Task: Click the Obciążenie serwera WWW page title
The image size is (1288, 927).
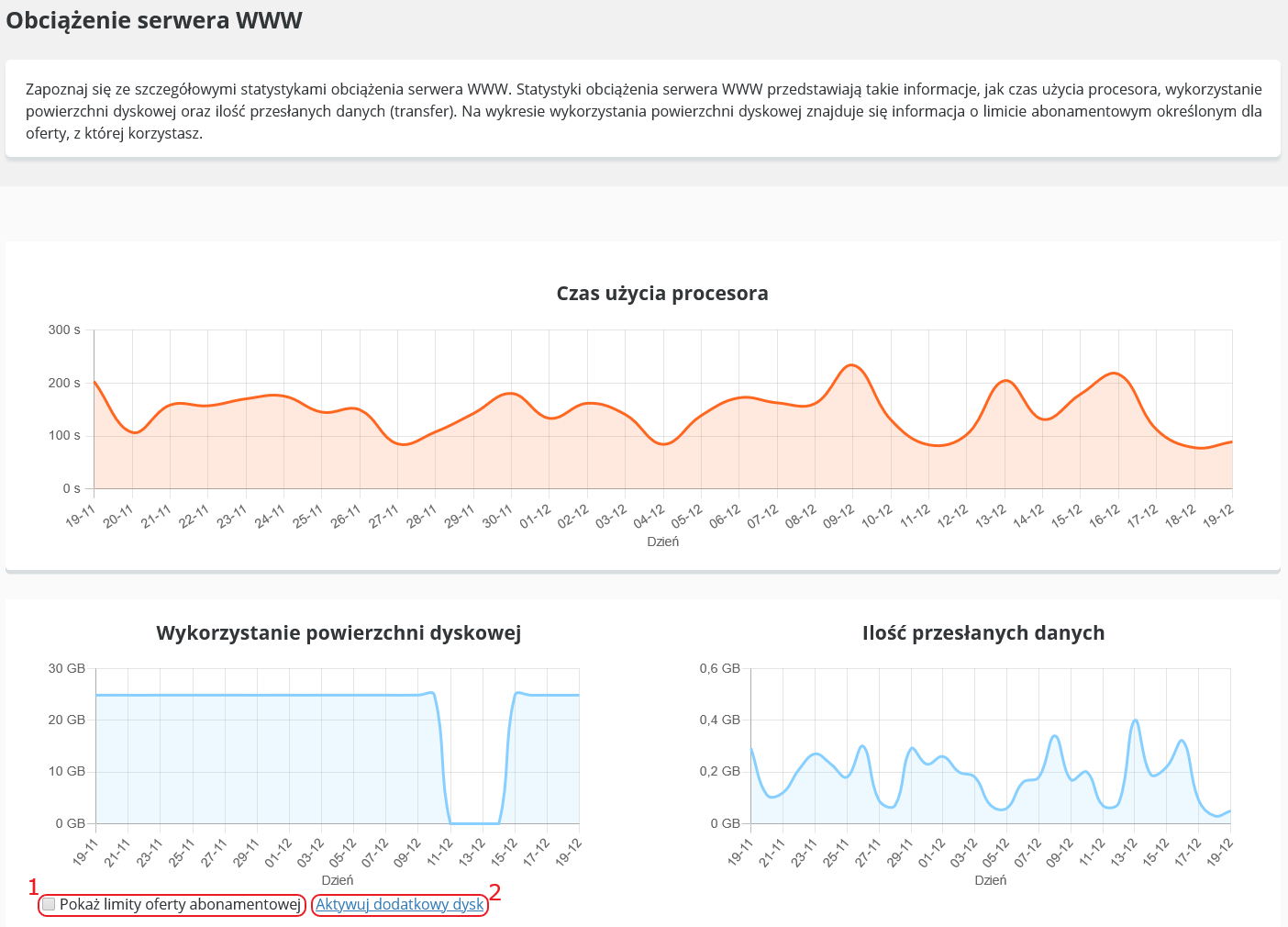Action: (154, 20)
